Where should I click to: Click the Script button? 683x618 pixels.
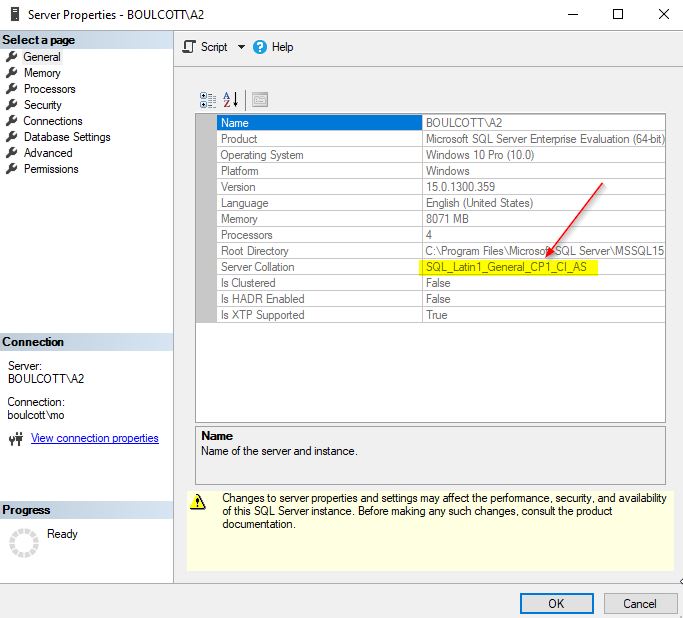pyautogui.click(x=205, y=47)
